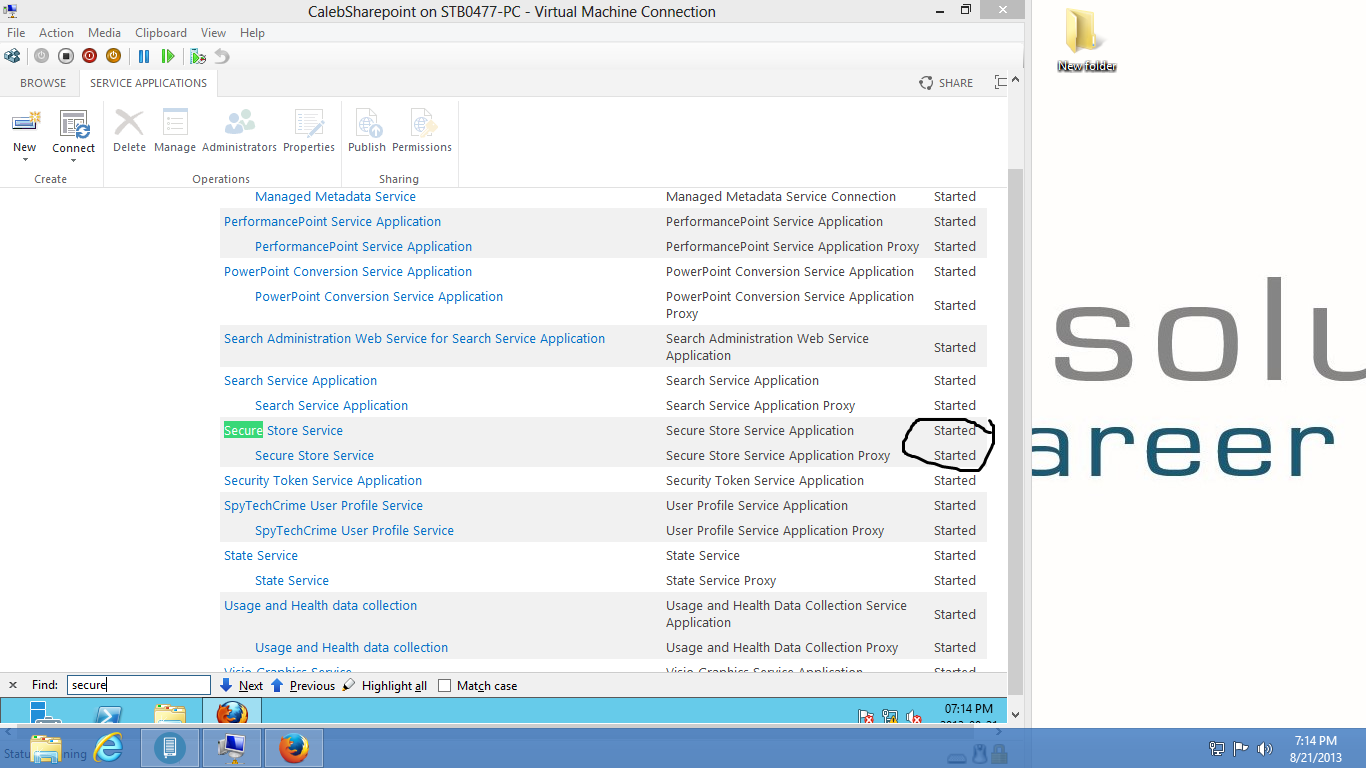Toggle the Match case checkbox
The width and height of the screenshot is (1366, 768).
pos(445,685)
